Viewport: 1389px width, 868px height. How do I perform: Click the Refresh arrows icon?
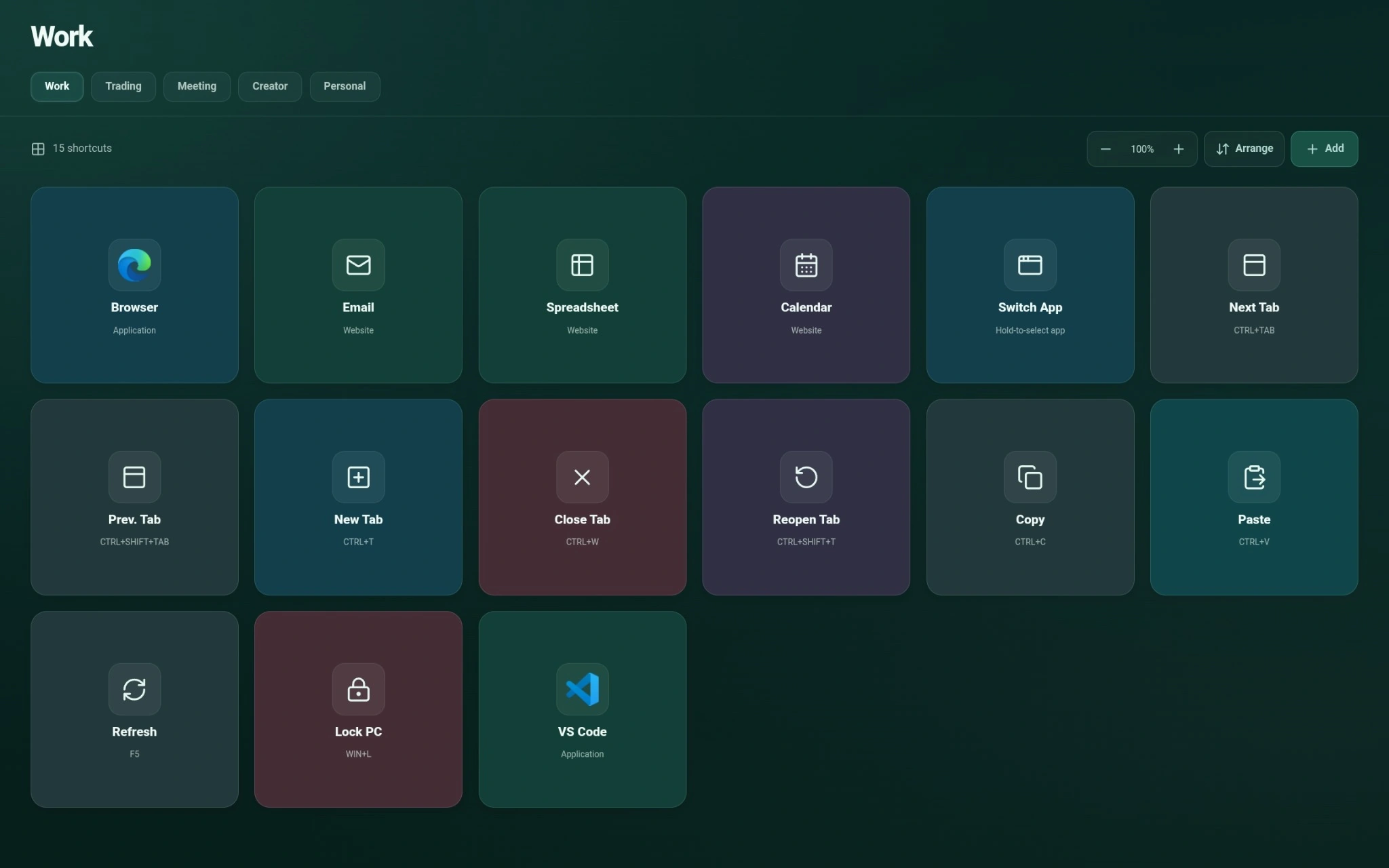134,689
